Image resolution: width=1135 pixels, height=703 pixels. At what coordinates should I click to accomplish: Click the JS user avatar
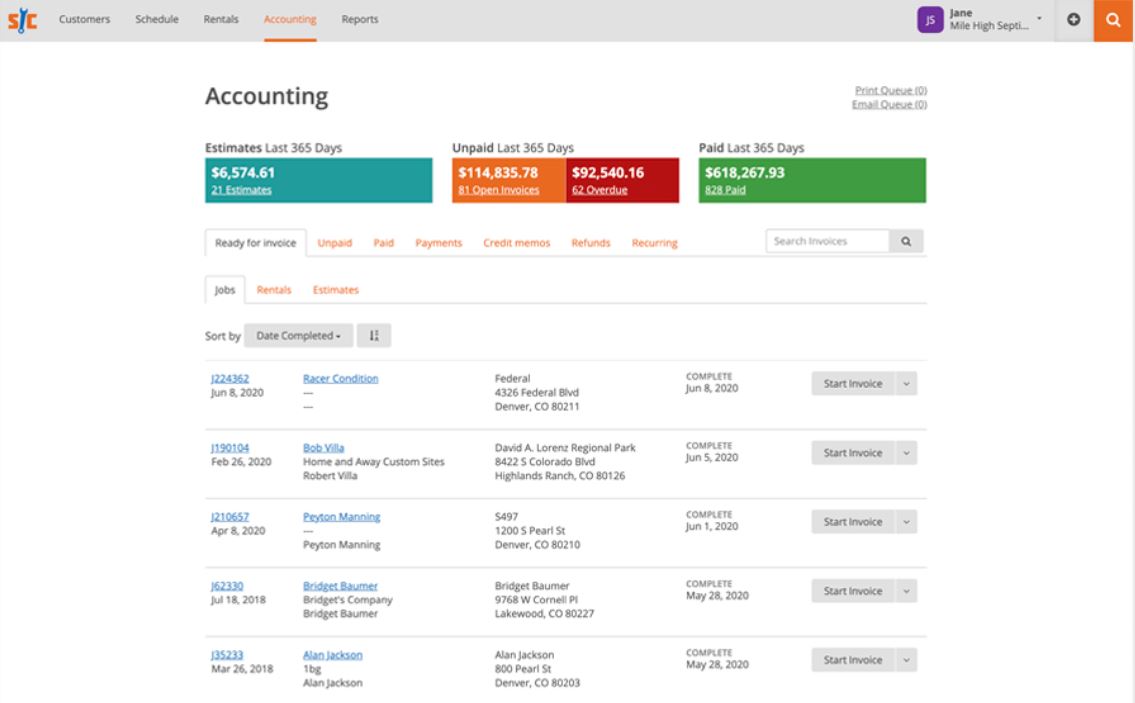[x=930, y=20]
